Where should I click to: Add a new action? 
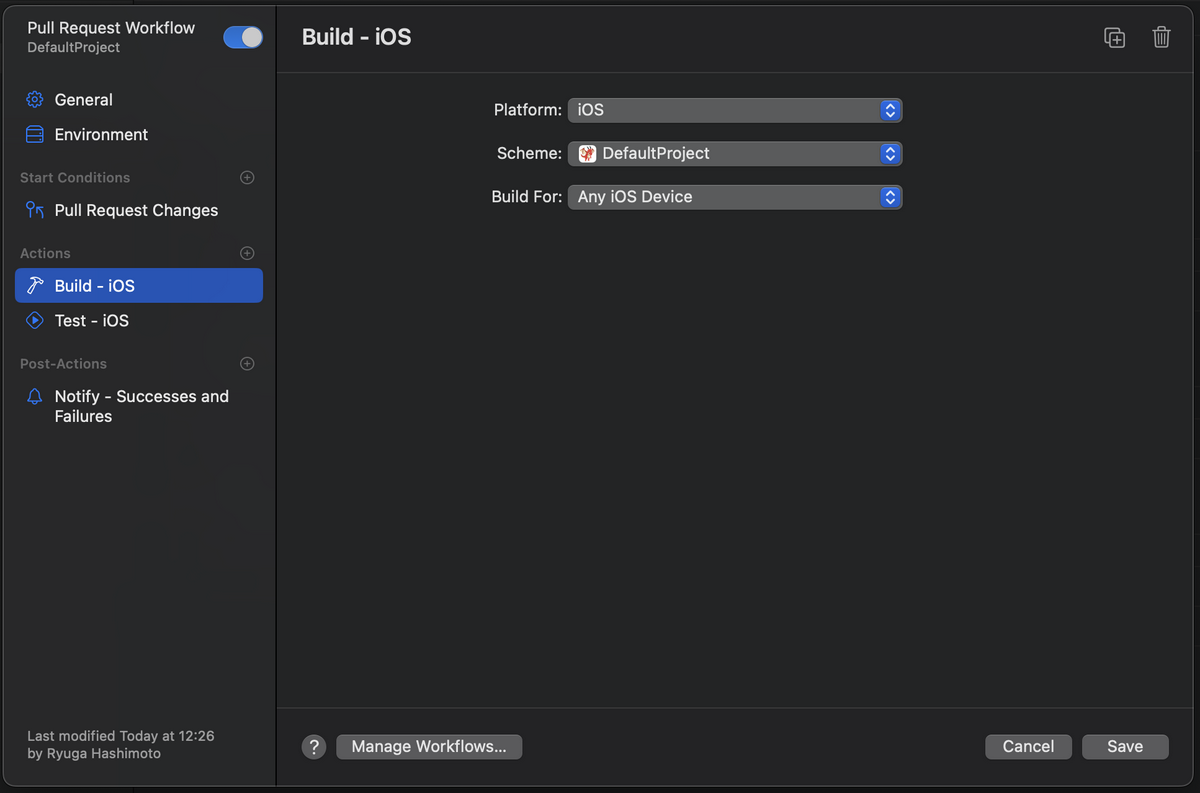click(247, 254)
